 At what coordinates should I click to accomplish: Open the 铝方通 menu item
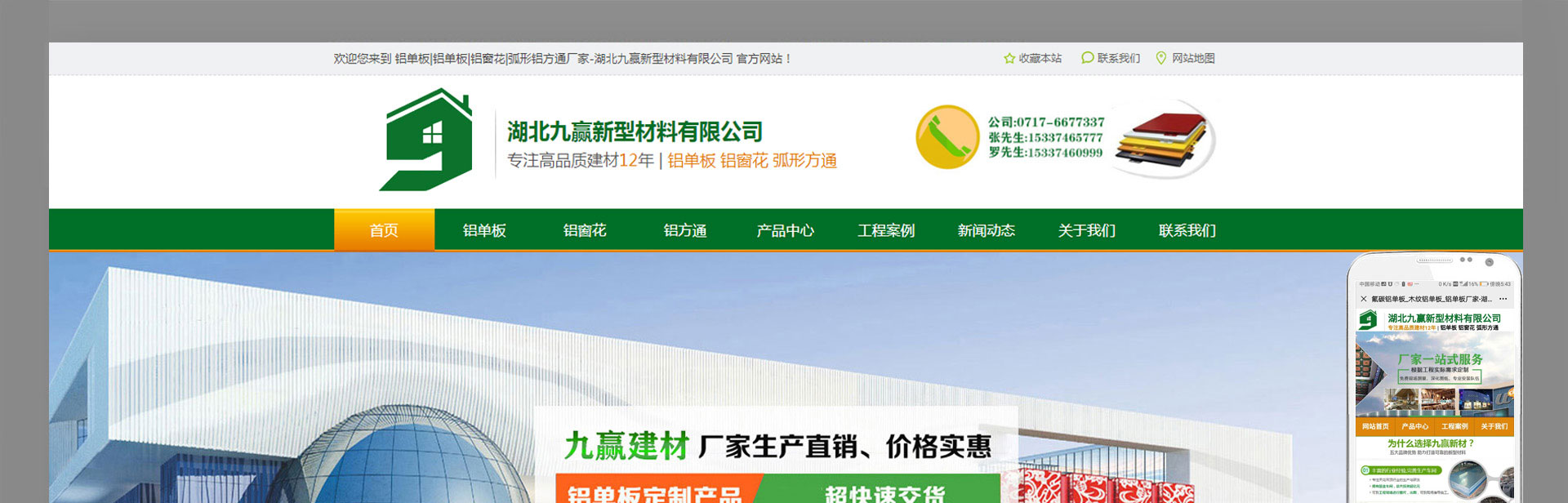pos(685,230)
